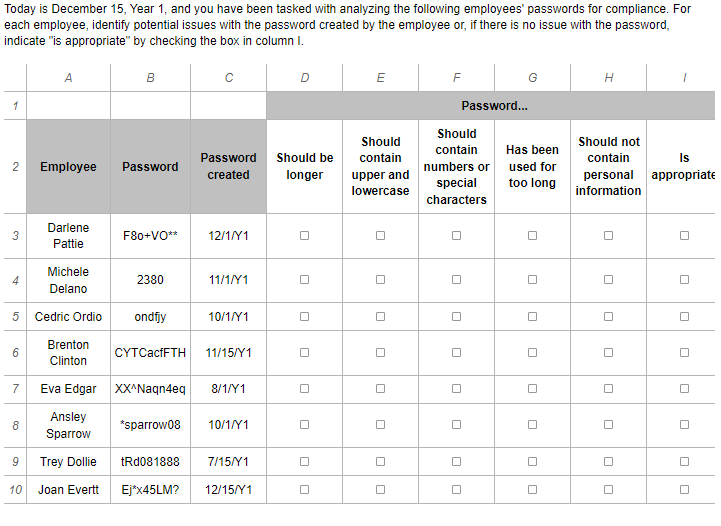Check 'Should contain numbers or special characters' for Cedric Ordio
Image resolution: width=721 pixels, height=526 pixels.
pos(456,317)
